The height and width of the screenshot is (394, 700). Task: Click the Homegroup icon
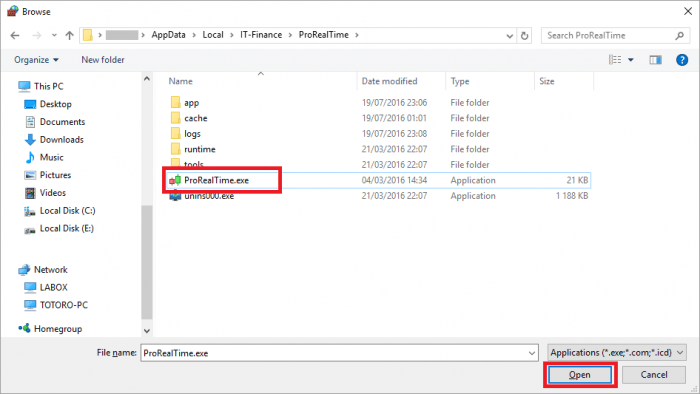click(x=24, y=328)
